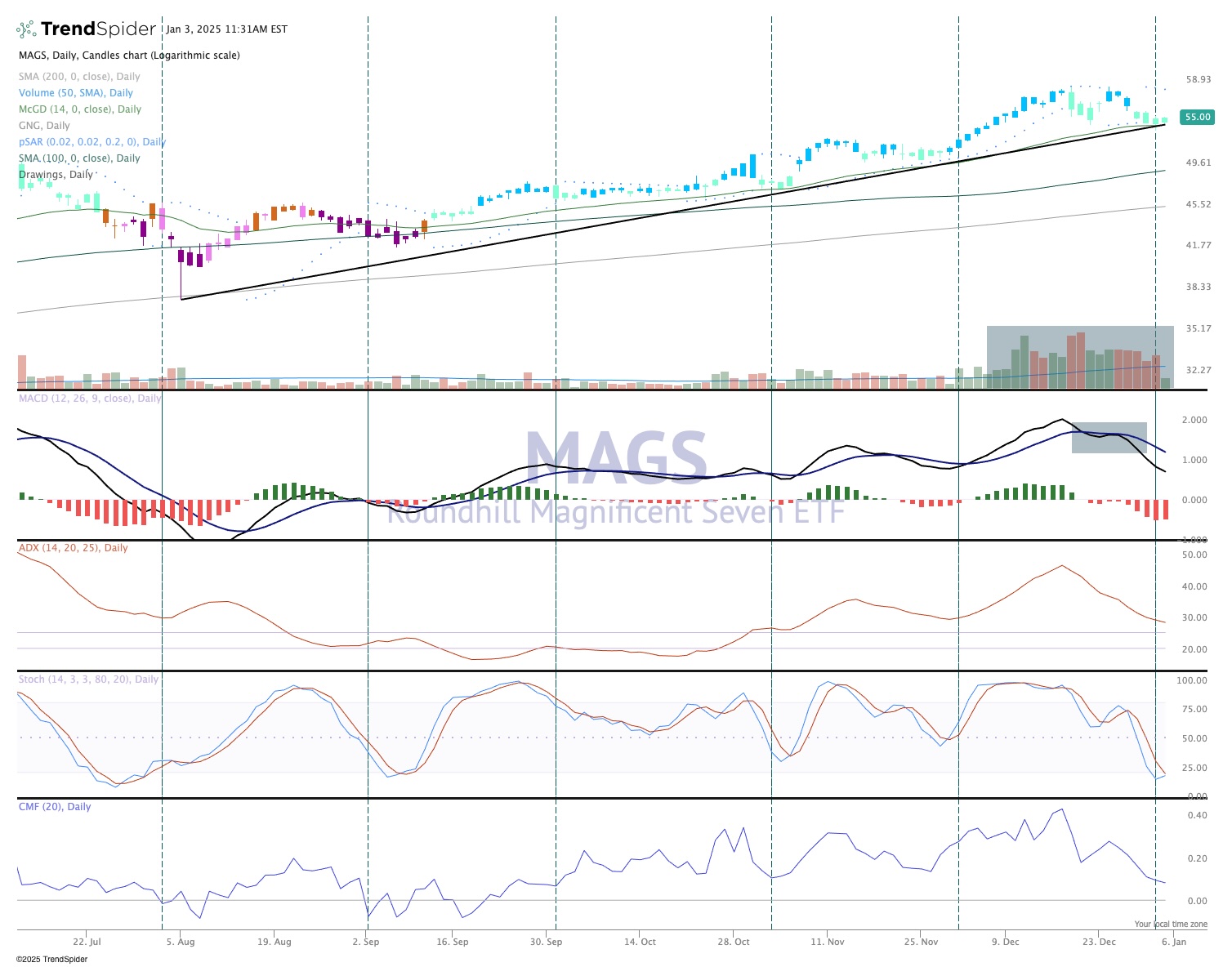Open the MACD (12, 26, 9, close) settings label
The height and width of the screenshot is (967, 1232).
coord(90,399)
